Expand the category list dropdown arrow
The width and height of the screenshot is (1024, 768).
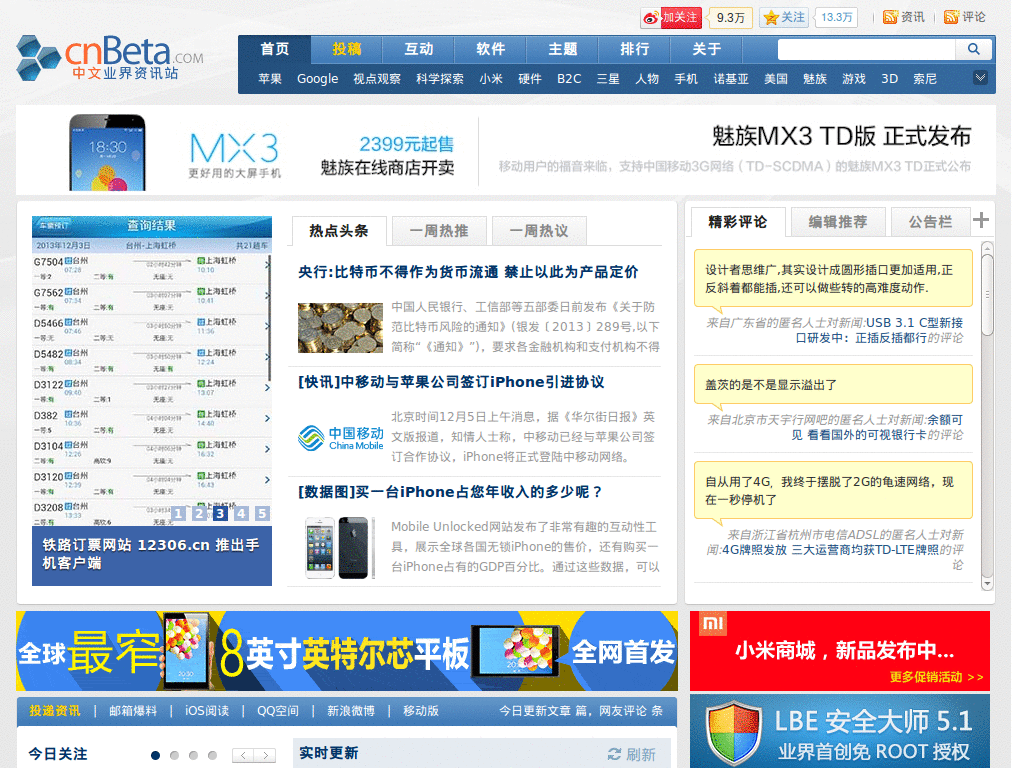coord(980,78)
